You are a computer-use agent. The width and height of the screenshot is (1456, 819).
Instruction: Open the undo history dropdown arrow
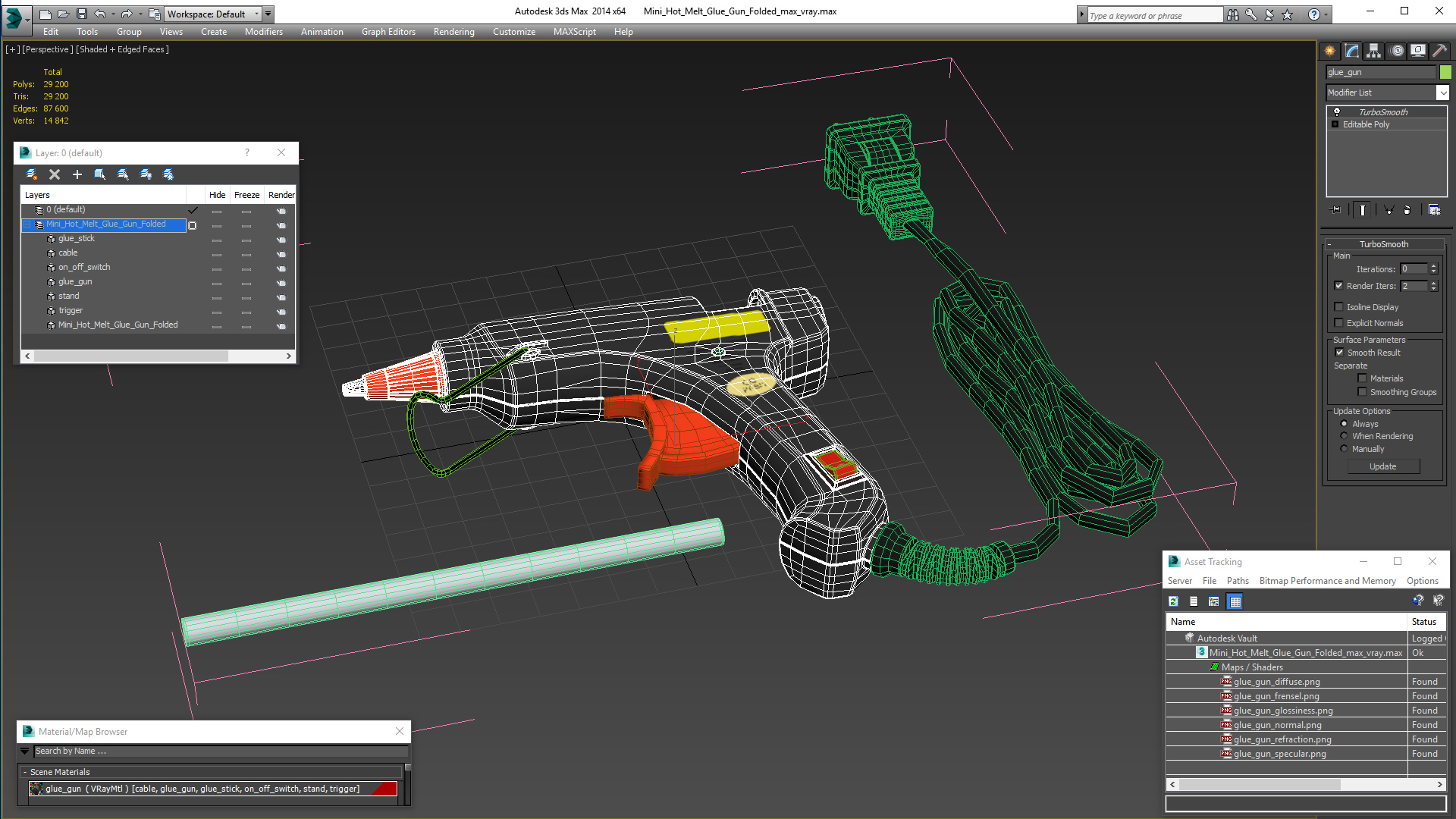113,14
